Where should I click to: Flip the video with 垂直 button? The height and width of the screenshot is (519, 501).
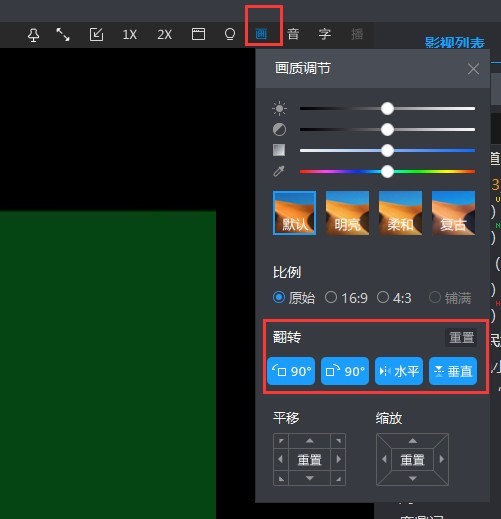click(x=453, y=371)
